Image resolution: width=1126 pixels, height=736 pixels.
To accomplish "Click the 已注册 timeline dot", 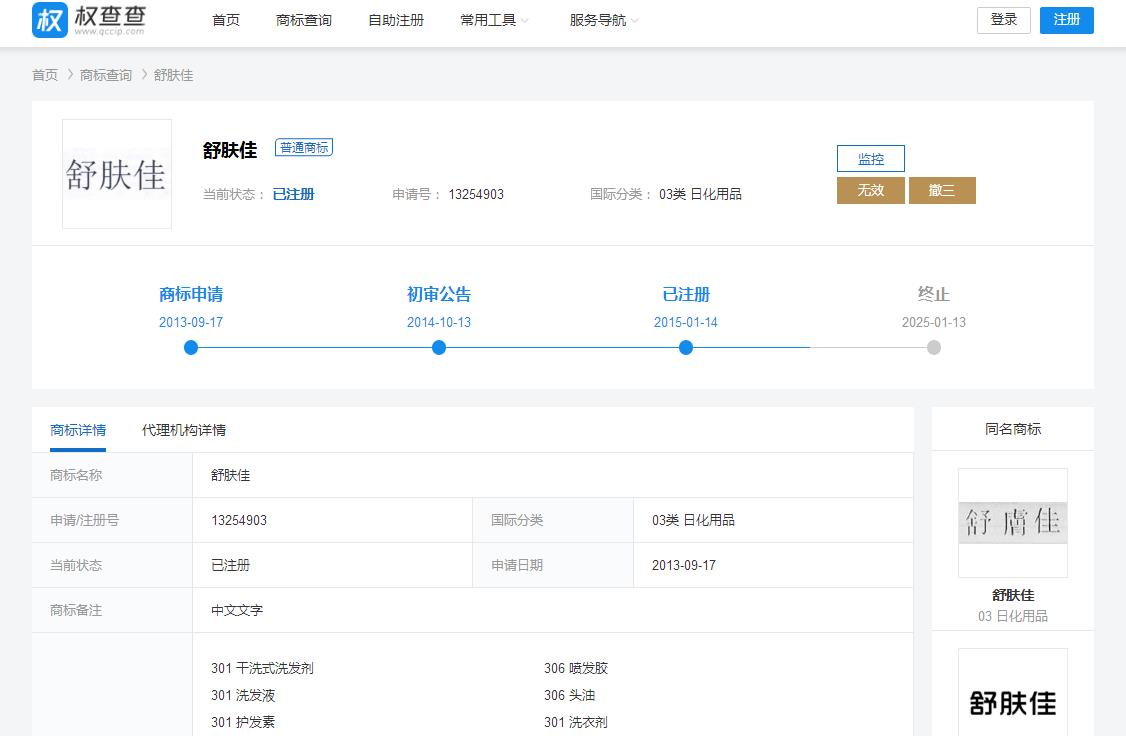I will [x=686, y=348].
